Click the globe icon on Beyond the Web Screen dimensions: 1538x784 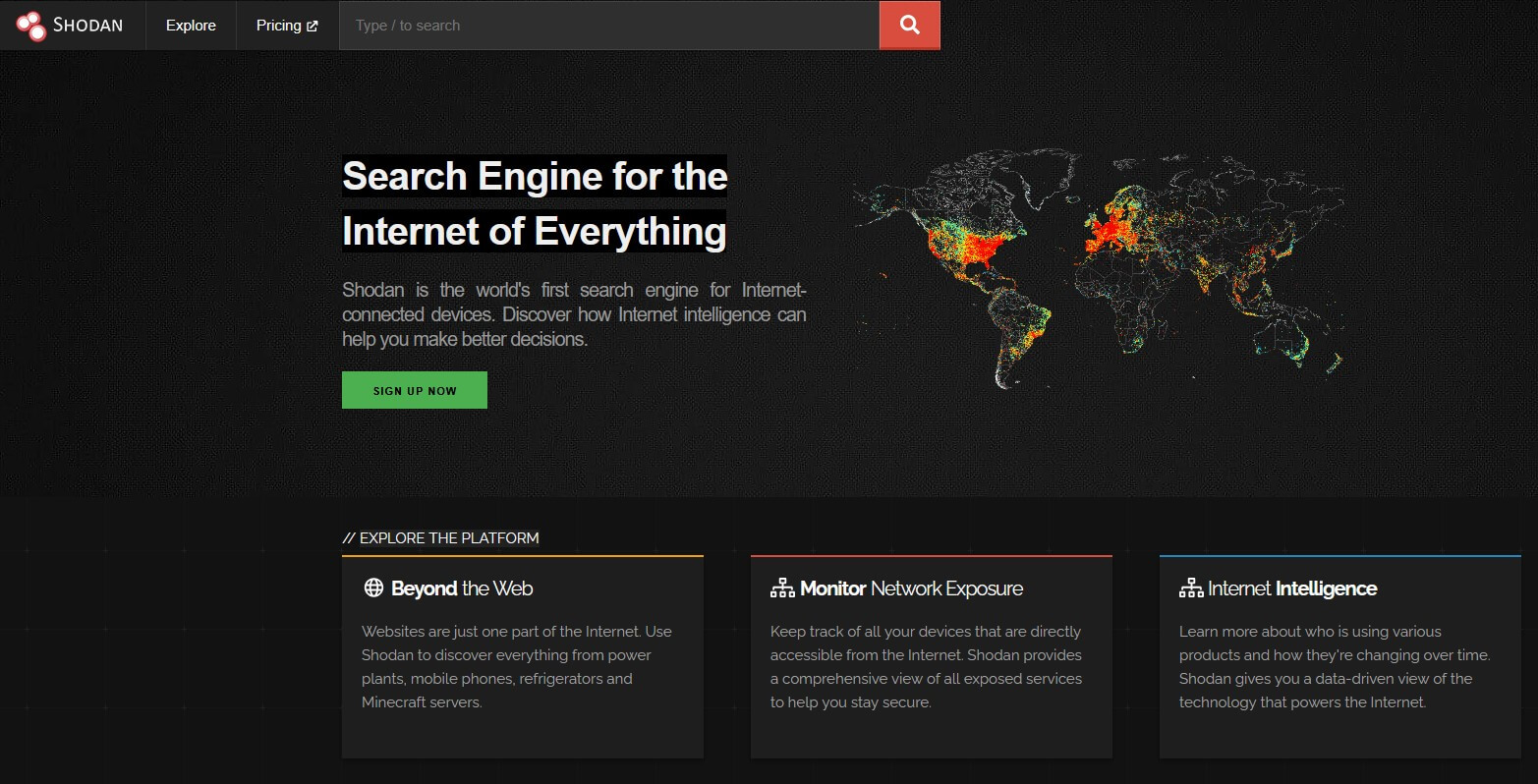[373, 588]
